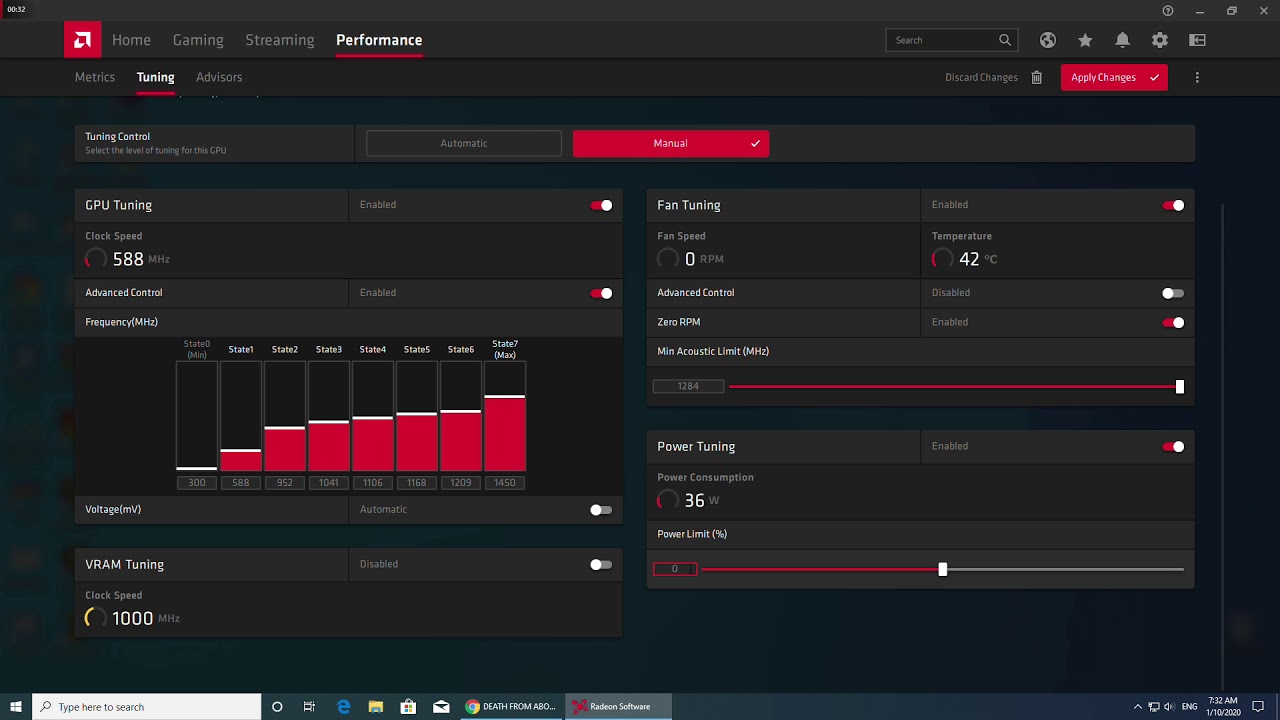The height and width of the screenshot is (720, 1280).
Task: Click the State7 frequency value 1450
Action: tap(505, 483)
